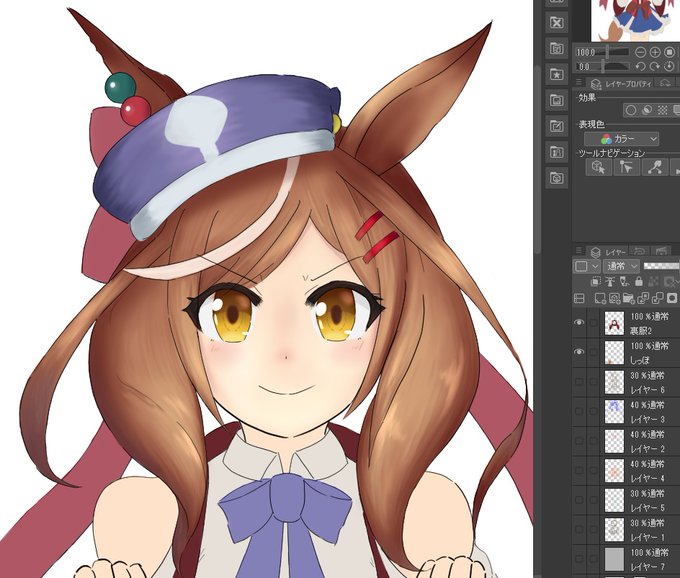
Task: Hide the しっぽ layer
Action: click(x=579, y=352)
